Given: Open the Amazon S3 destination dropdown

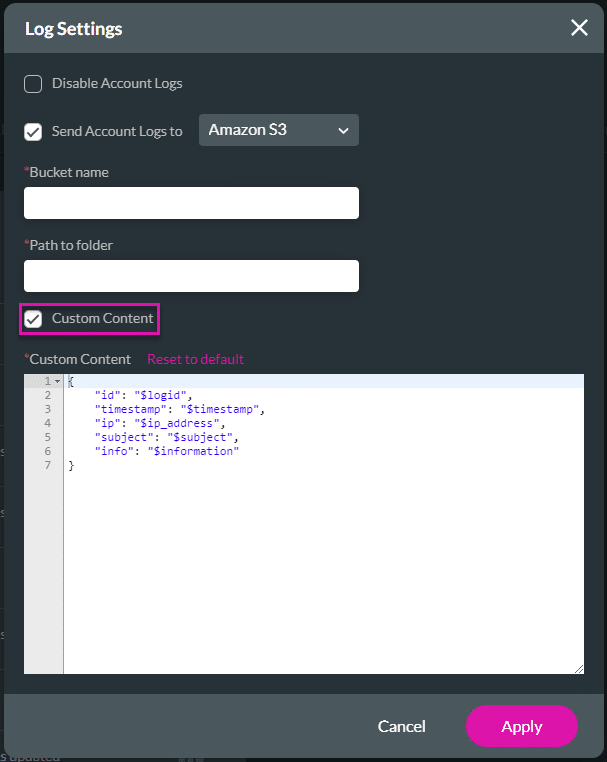Looking at the screenshot, I should (x=278, y=130).
